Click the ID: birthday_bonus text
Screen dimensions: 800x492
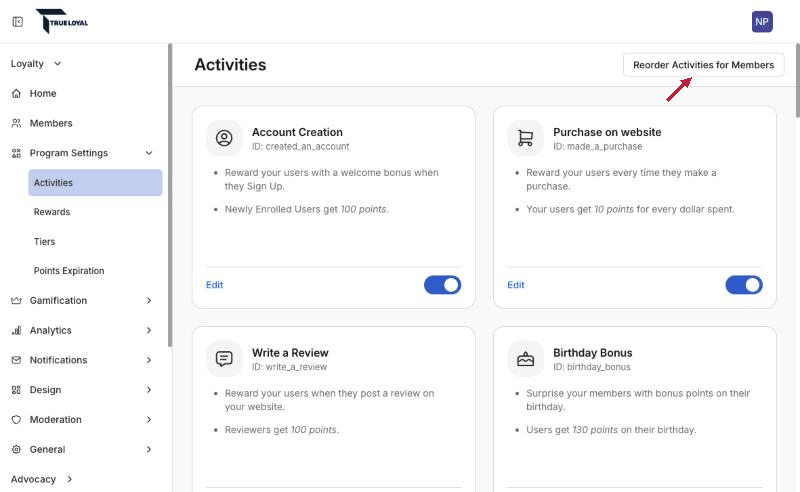pyautogui.click(x=592, y=367)
